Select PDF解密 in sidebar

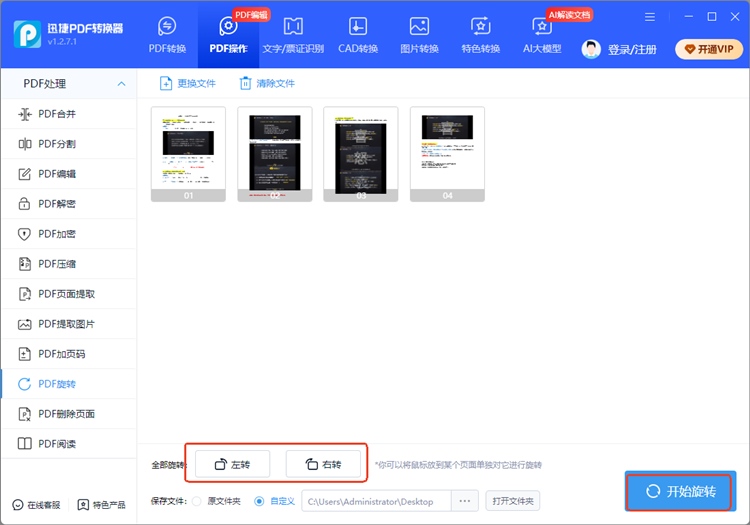(69, 204)
